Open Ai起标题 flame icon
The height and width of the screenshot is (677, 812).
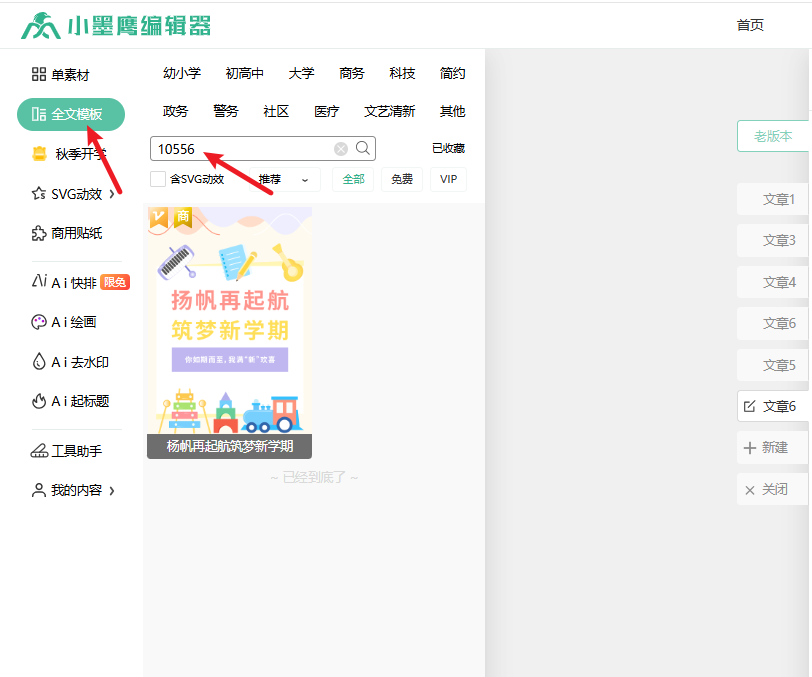39,401
